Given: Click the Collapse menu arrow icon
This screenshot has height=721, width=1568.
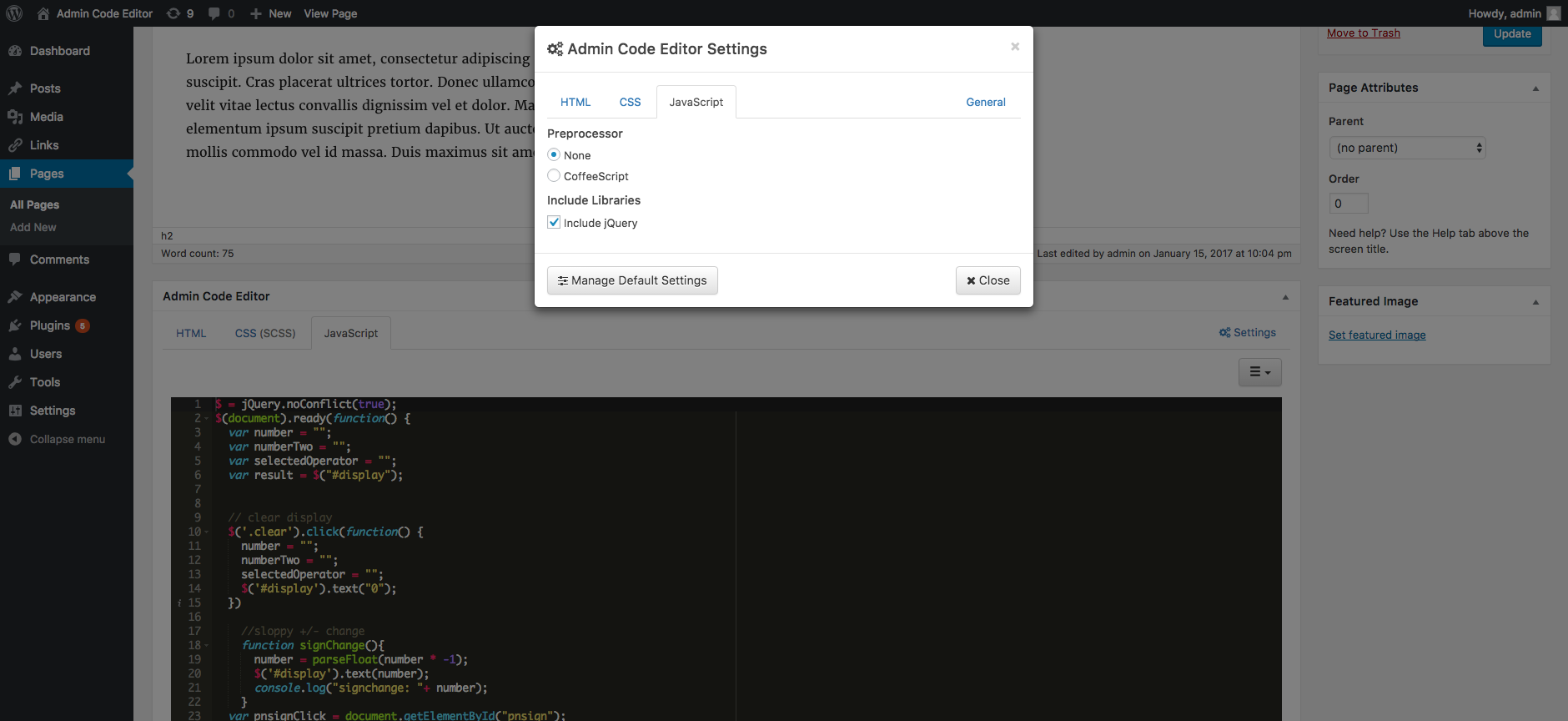Looking at the screenshot, I should tap(15, 439).
